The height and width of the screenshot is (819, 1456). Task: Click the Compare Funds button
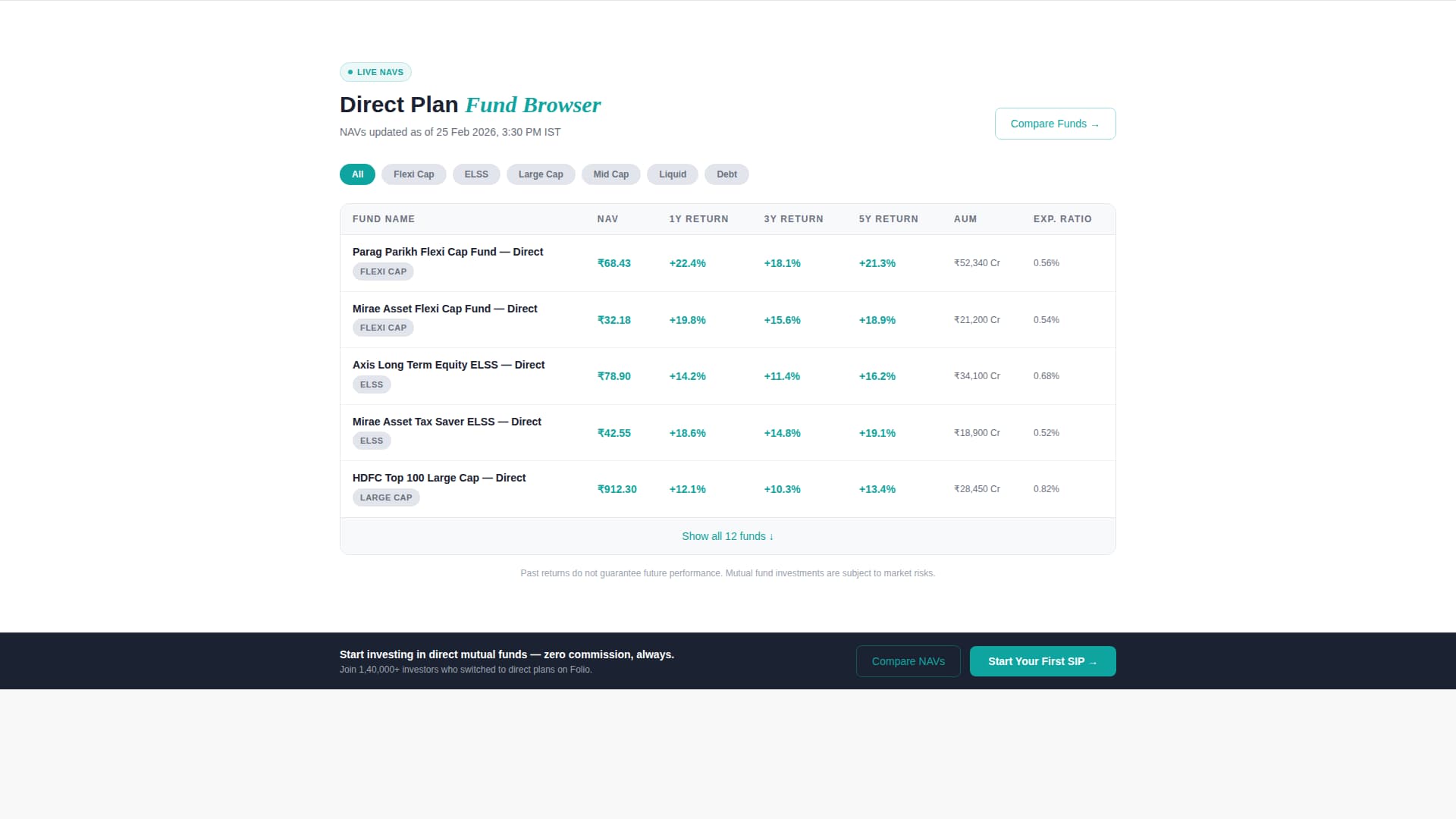1055,124
